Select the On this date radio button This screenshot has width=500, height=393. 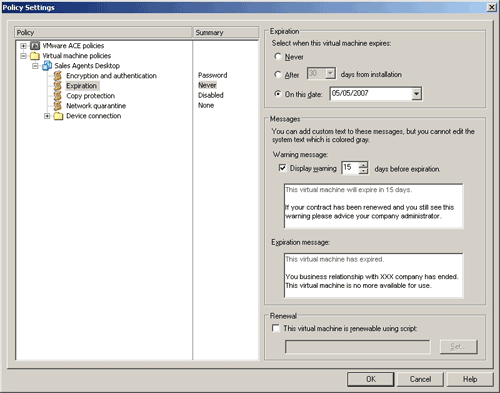point(278,94)
